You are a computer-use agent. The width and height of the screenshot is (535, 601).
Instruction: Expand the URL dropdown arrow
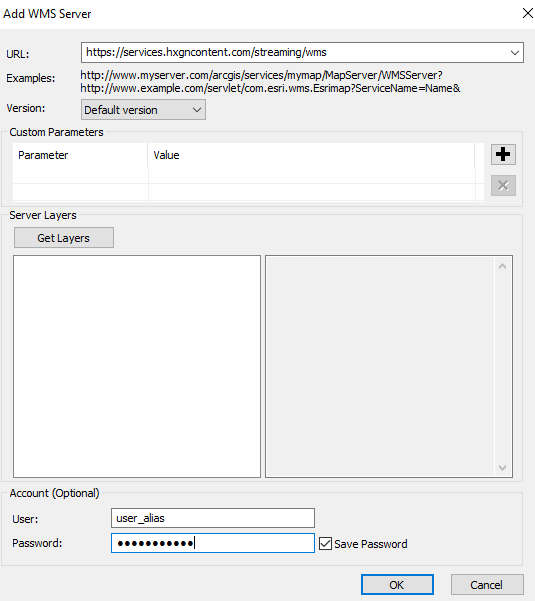[x=515, y=53]
